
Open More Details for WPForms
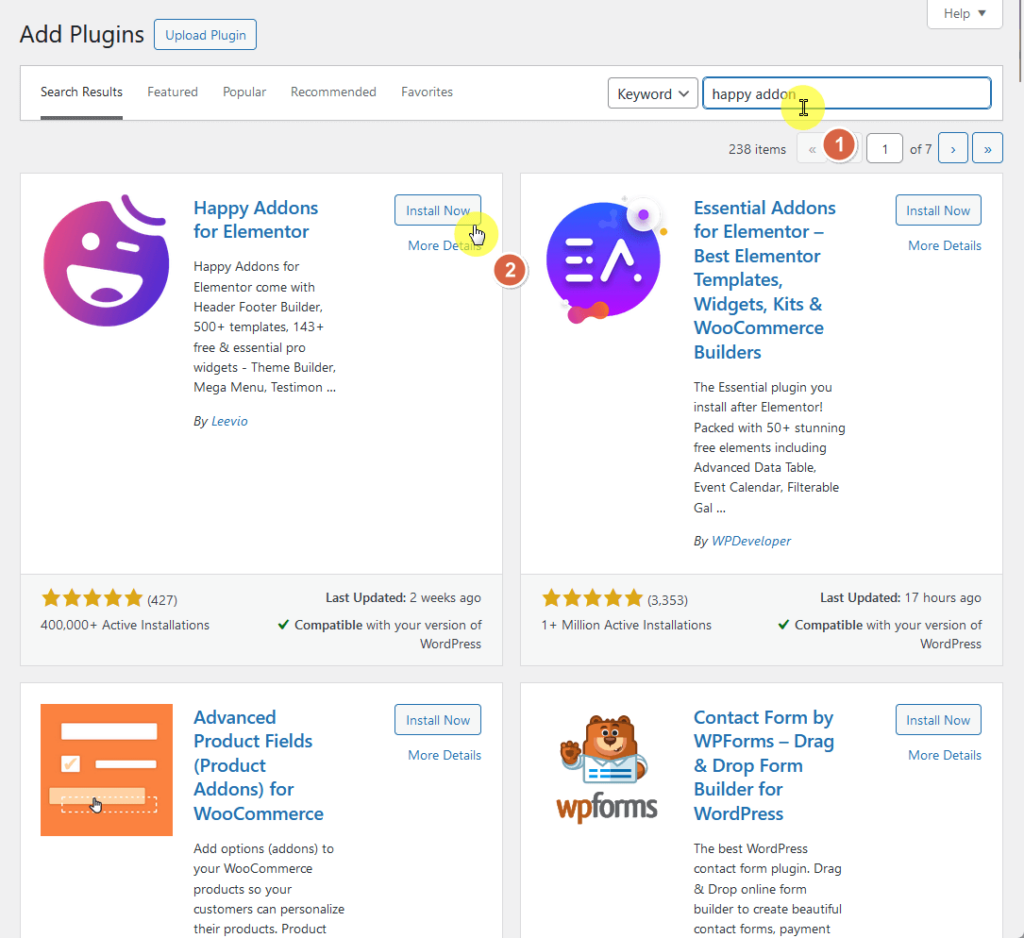(944, 755)
